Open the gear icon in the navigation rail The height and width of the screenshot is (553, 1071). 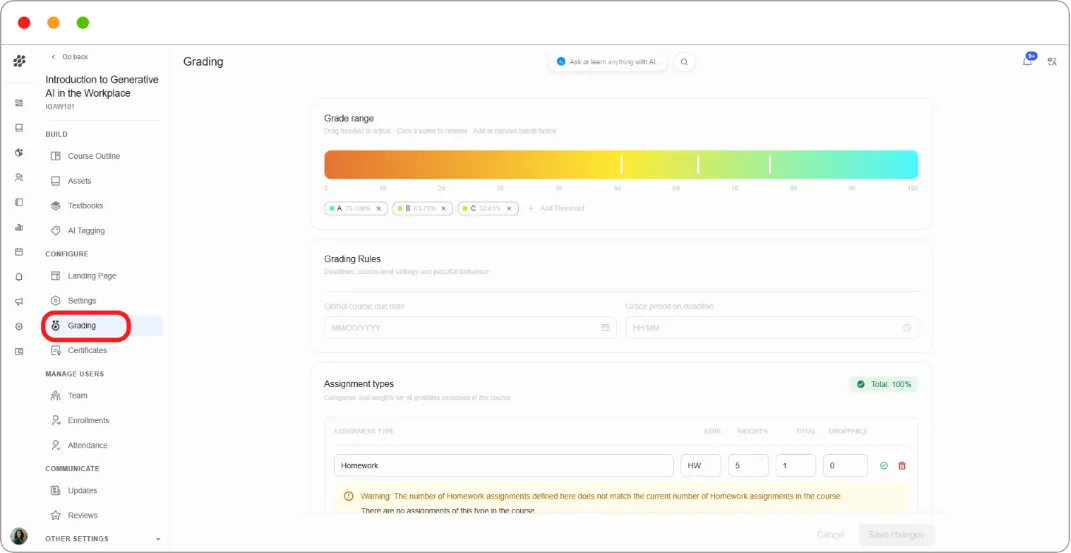[x=19, y=326]
